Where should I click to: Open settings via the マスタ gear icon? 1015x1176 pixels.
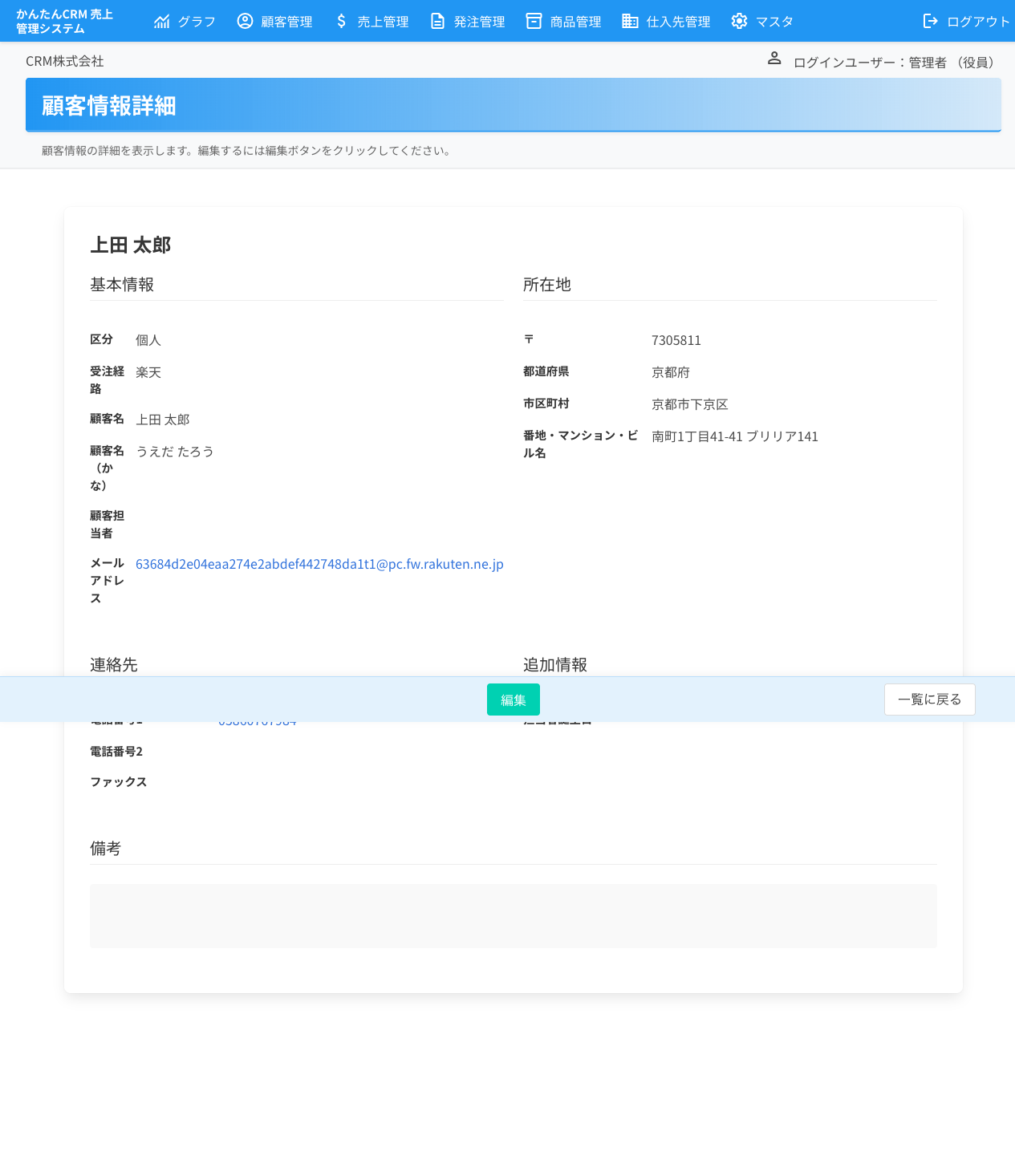pos(738,20)
